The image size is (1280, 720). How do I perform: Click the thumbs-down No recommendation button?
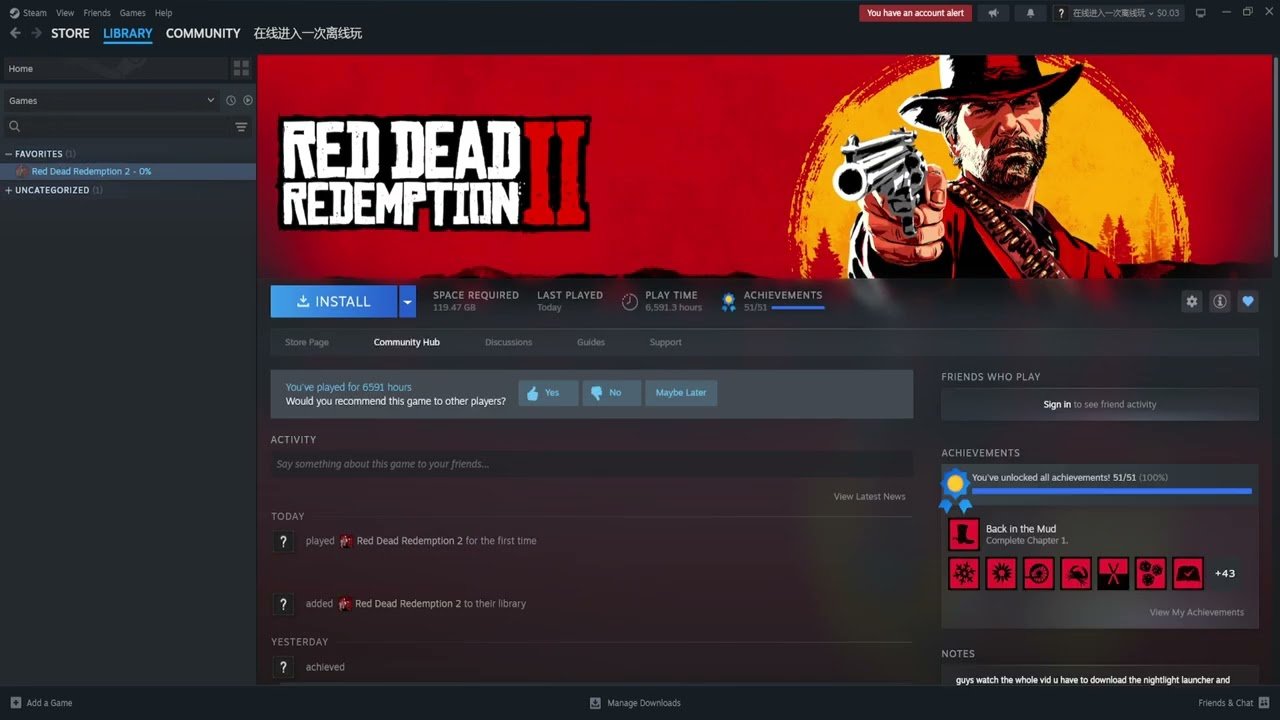612,393
